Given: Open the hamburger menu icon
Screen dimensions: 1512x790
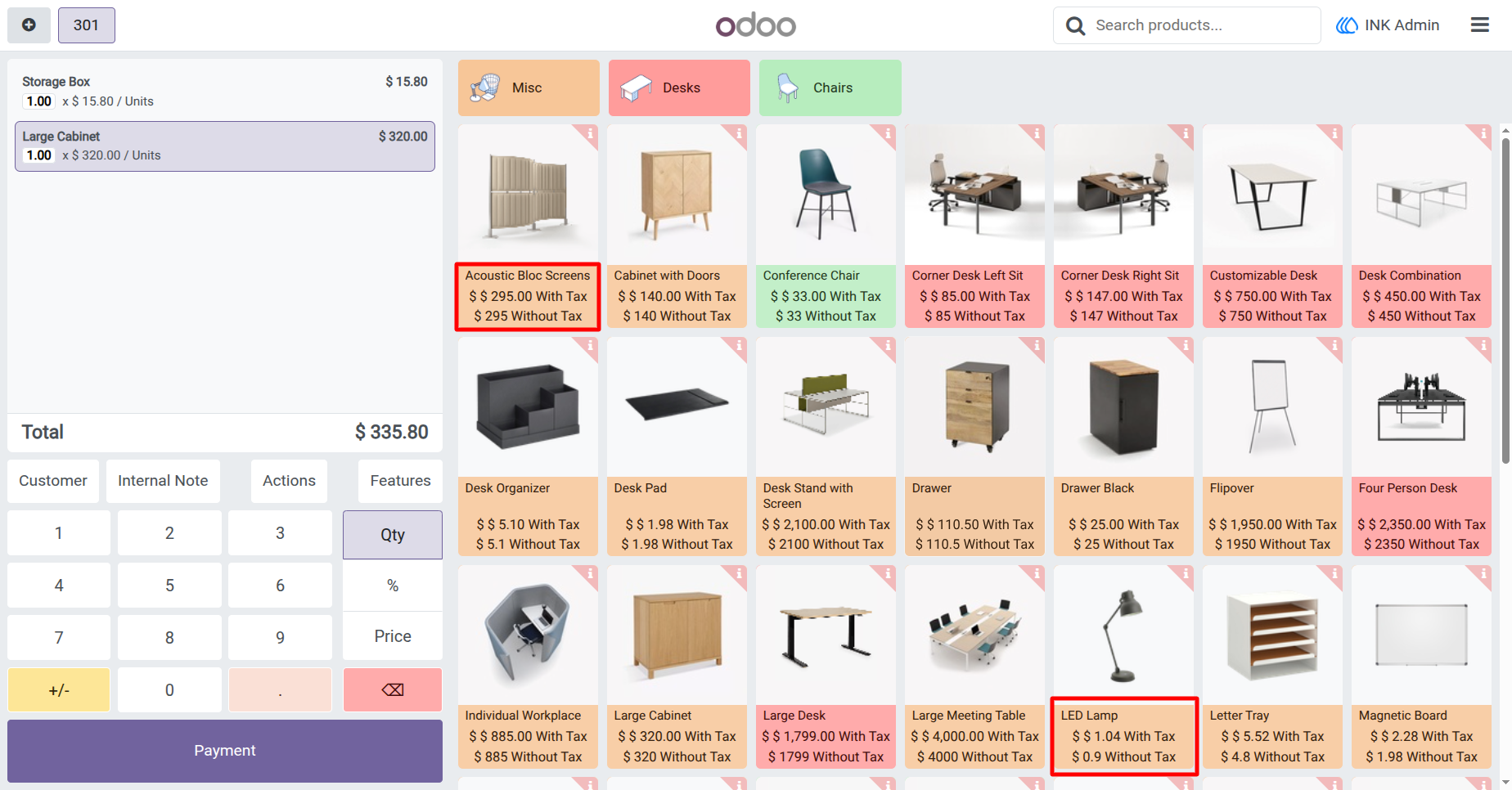Looking at the screenshot, I should (1479, 25).
